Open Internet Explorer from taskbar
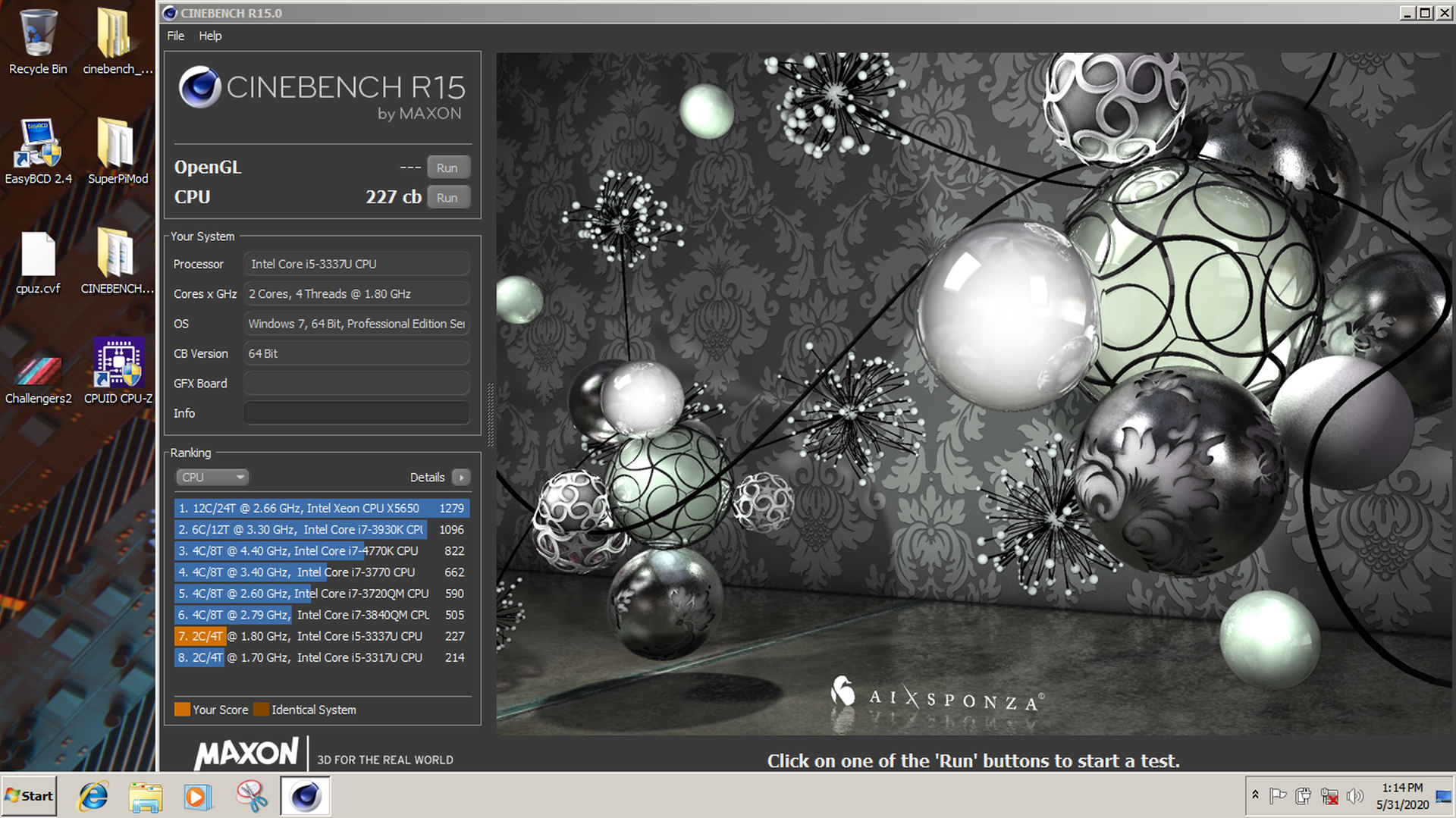1456x818 pixels. (93, 796)
